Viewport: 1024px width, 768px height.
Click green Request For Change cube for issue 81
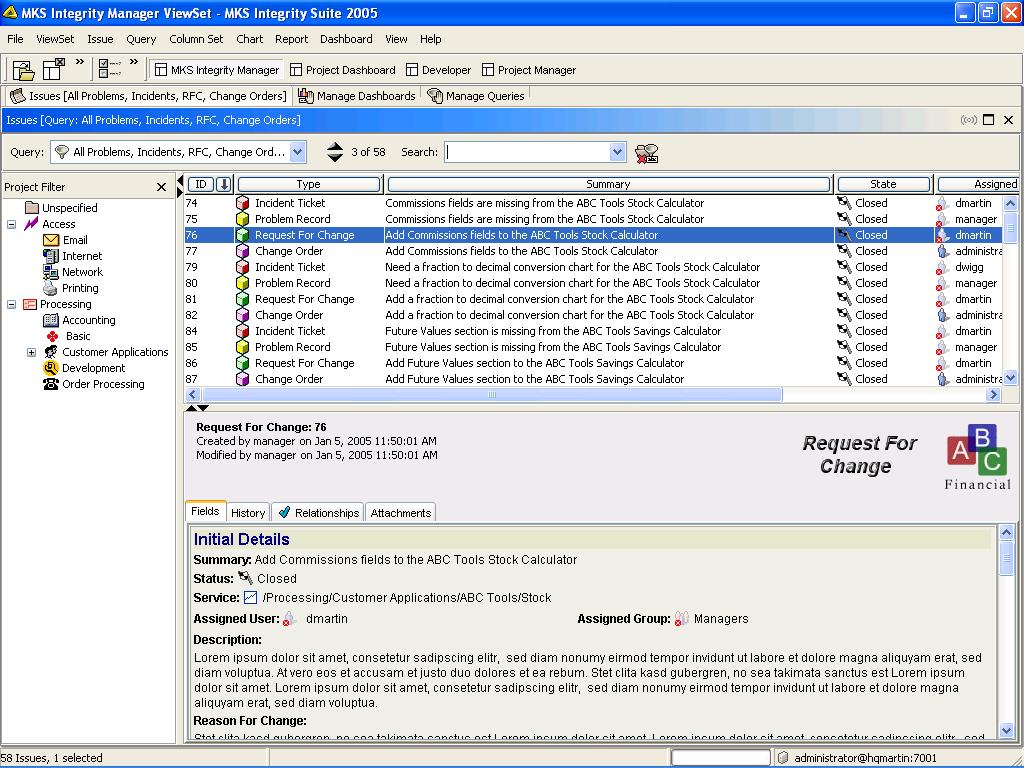point(242,299)
